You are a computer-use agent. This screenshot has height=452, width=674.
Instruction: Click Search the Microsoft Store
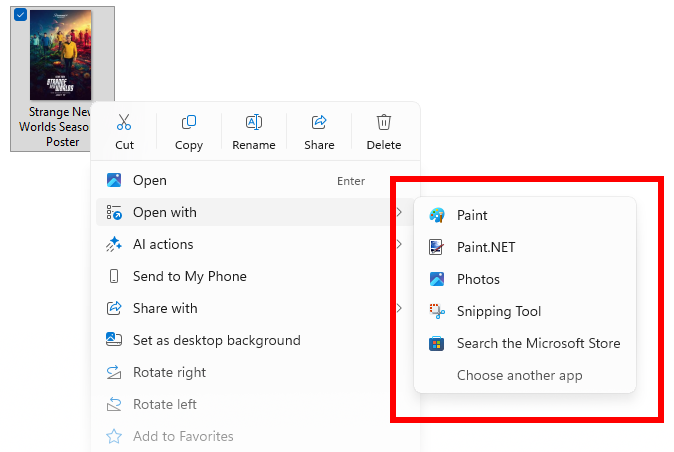point(538,343)
